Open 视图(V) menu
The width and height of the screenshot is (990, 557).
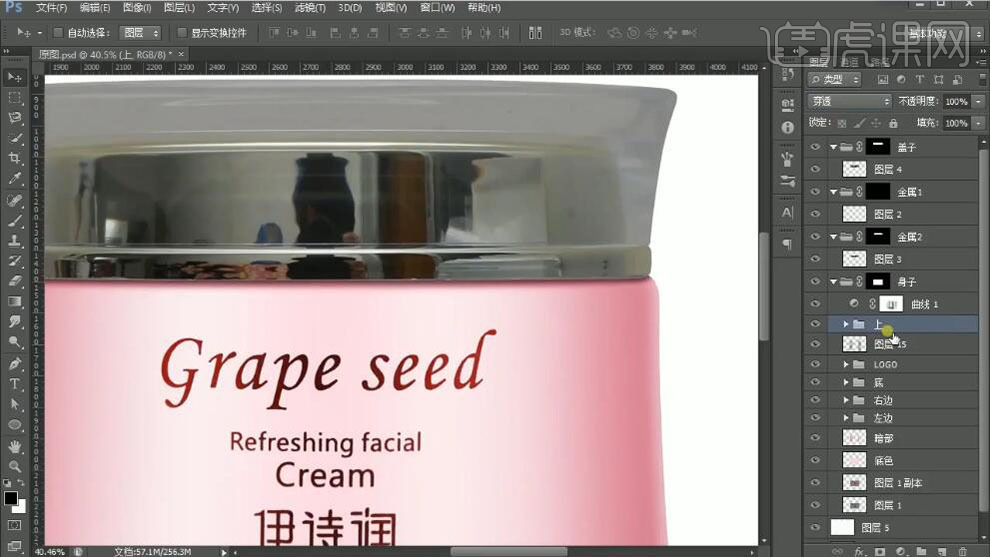[391, 8]
